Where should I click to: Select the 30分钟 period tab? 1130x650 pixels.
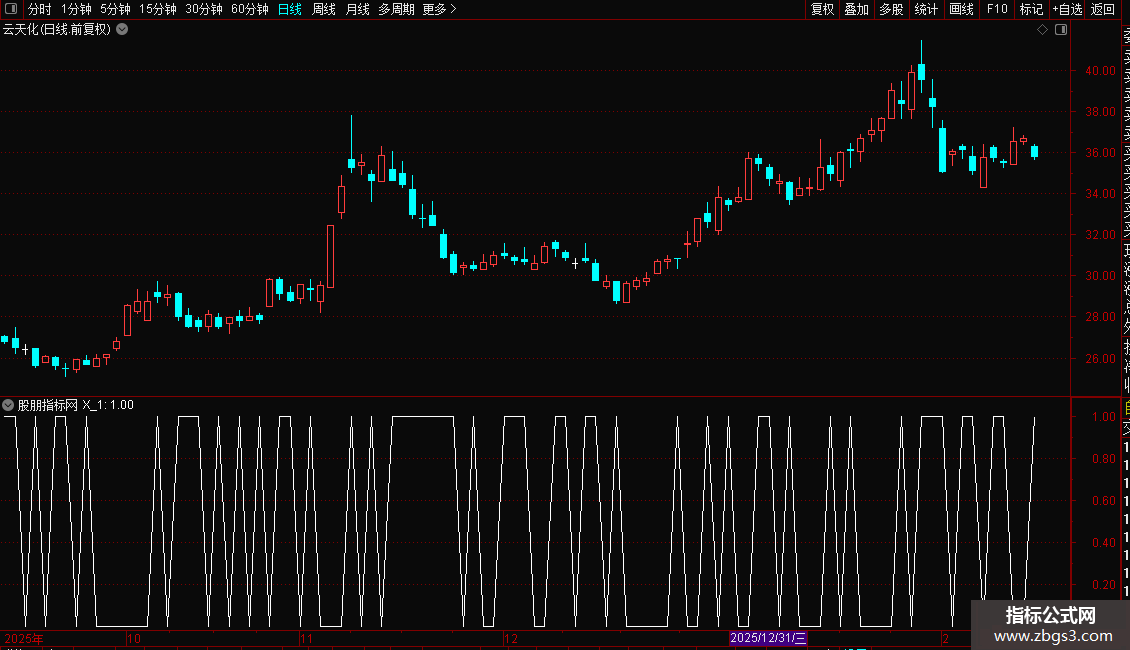(x=204, y=9)
